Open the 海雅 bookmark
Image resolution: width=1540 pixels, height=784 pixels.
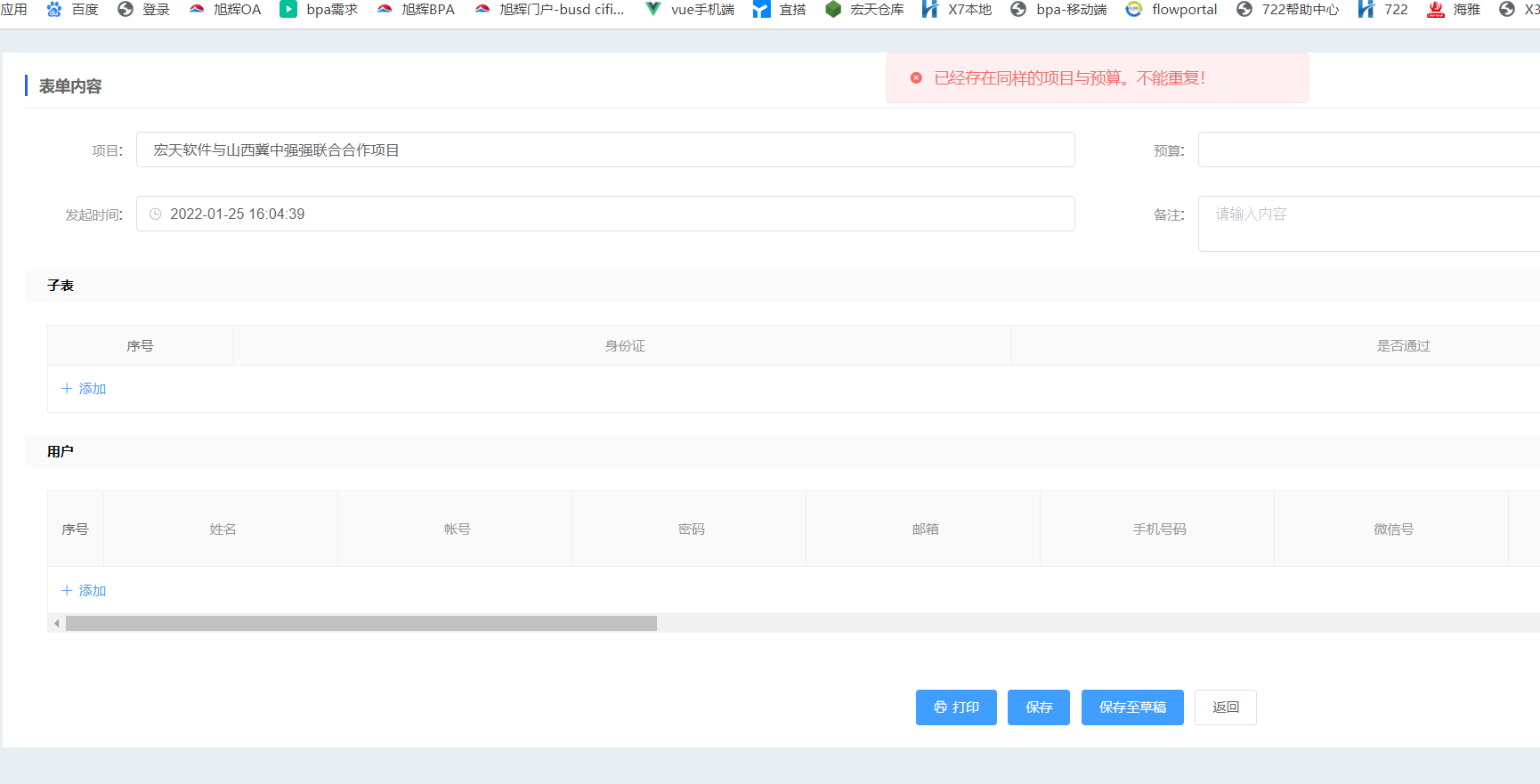(1454, 10)
